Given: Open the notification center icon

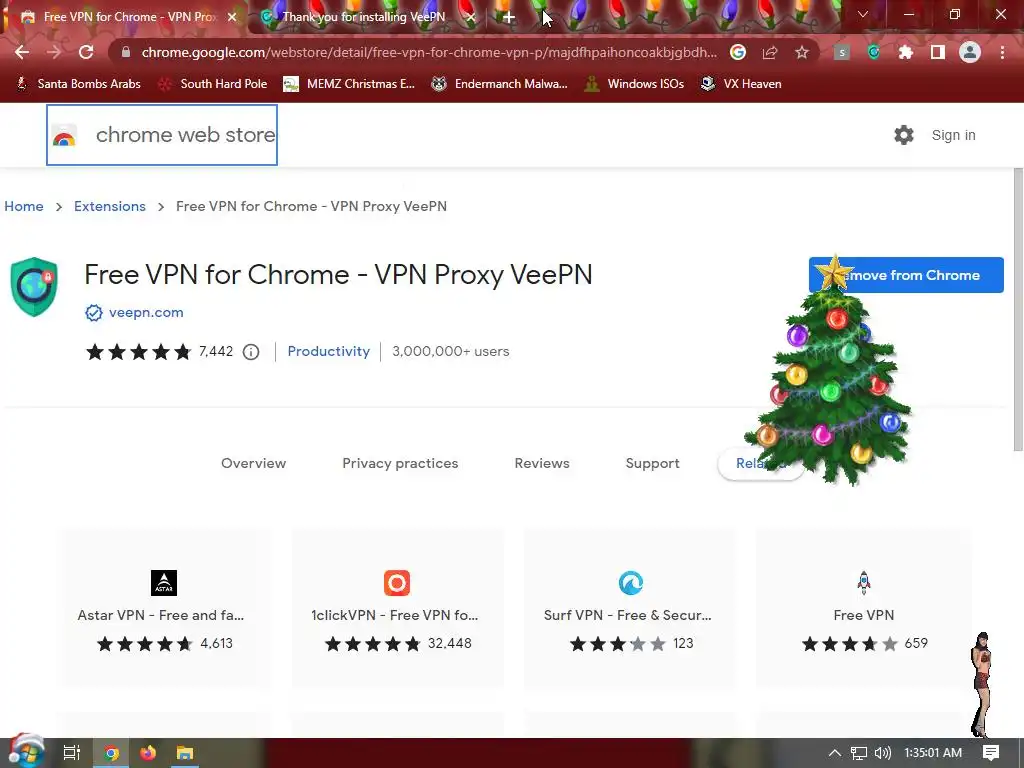Looking at the screenshot, I should point(991,753).
